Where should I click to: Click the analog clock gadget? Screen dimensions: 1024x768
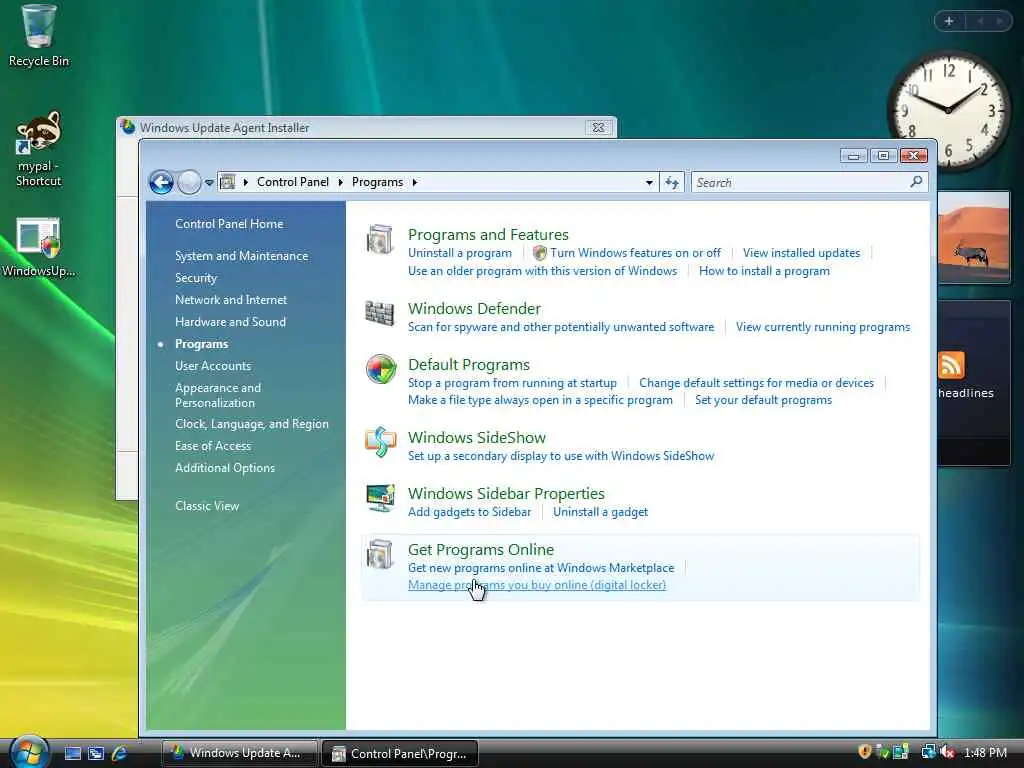point(948,110)
